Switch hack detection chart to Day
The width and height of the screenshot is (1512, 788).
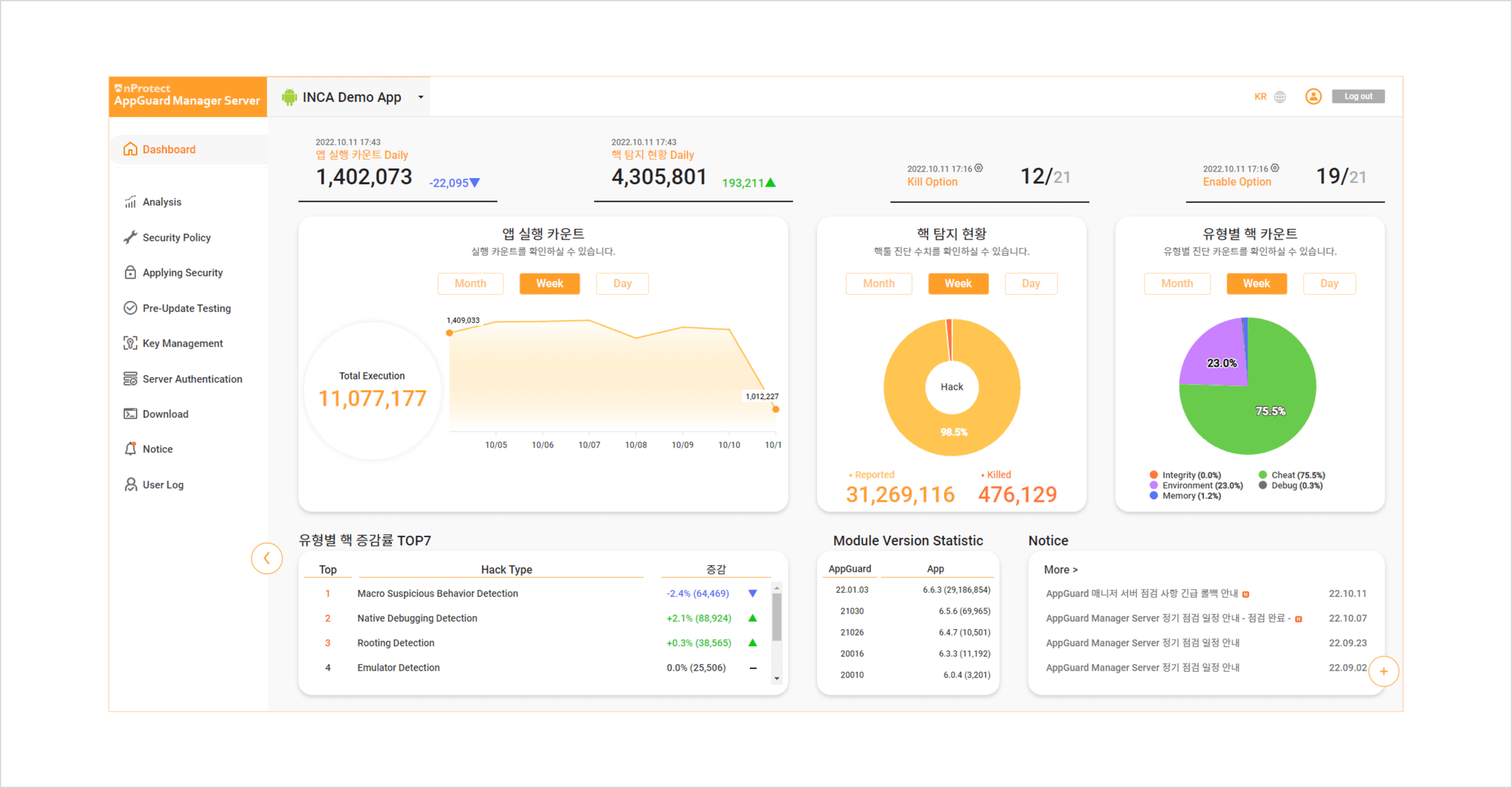1031,284
